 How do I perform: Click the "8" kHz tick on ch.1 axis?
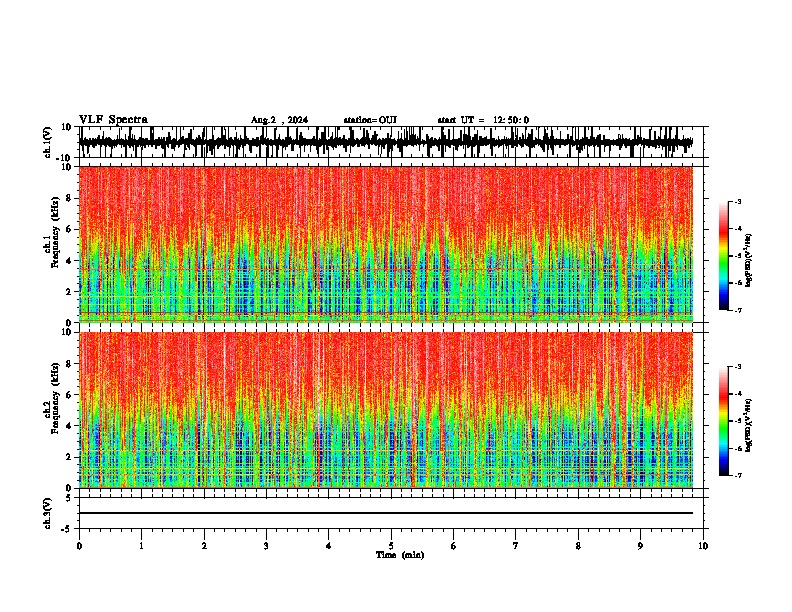point(69,198)
